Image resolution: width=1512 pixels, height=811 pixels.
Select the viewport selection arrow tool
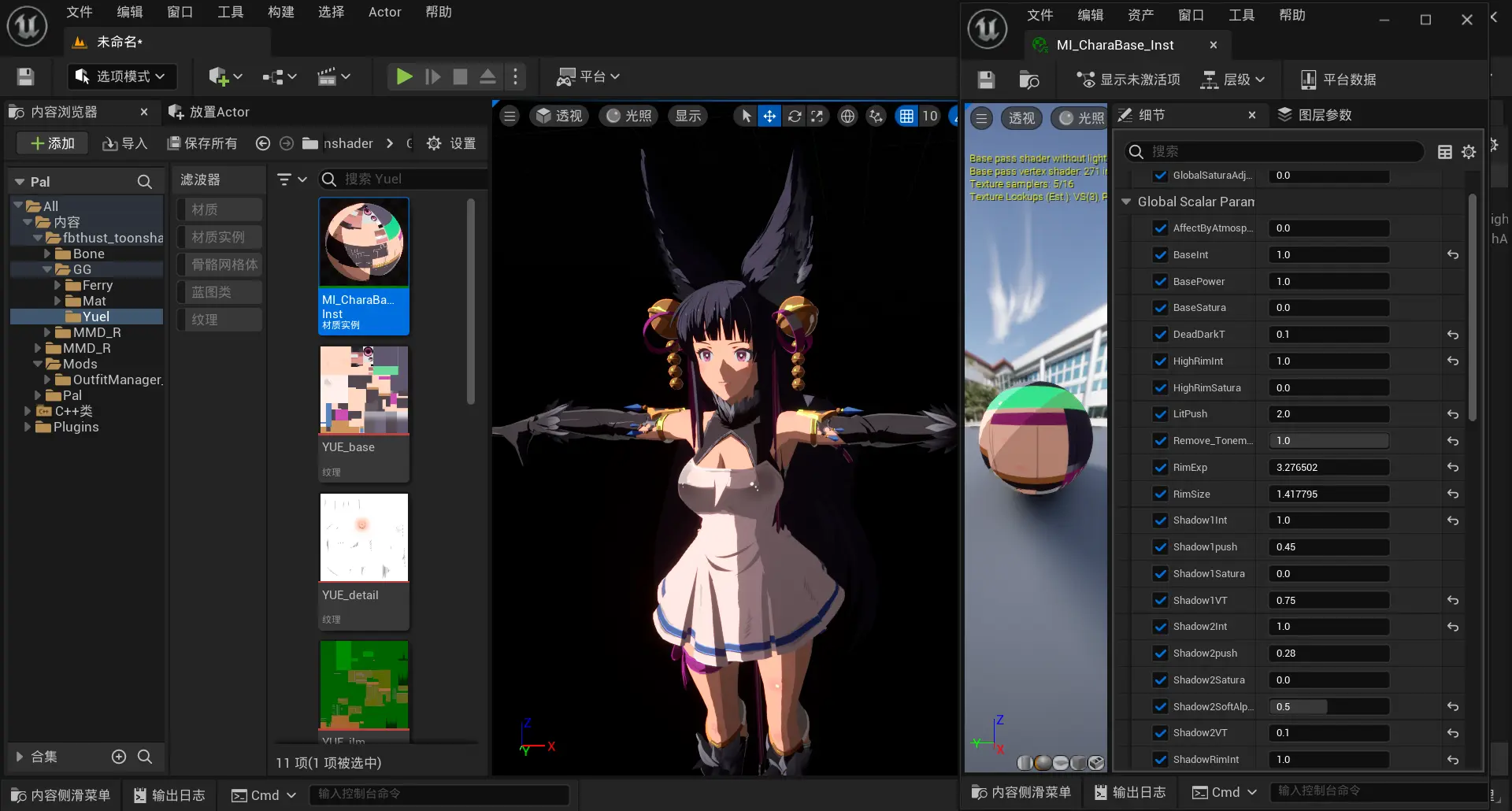746,117
